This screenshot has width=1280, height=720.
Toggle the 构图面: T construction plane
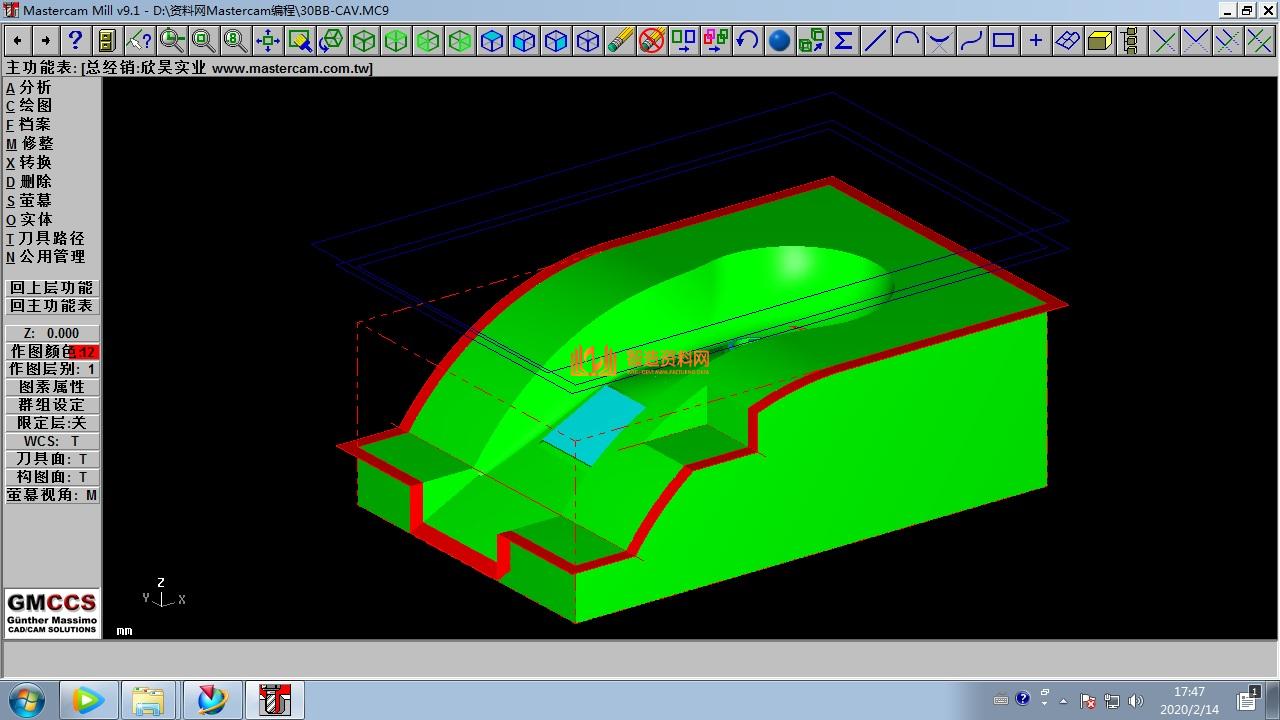[52, 477]
